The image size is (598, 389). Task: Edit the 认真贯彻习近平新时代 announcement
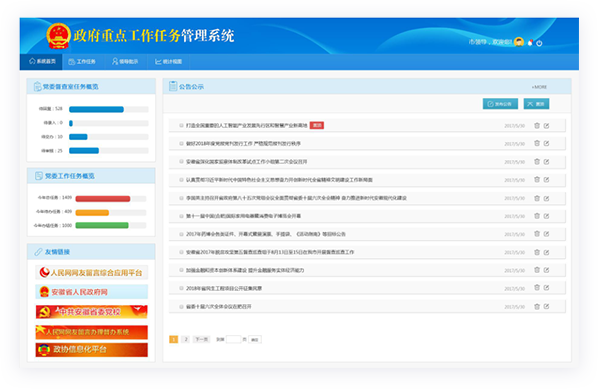[x=547, y=180]
